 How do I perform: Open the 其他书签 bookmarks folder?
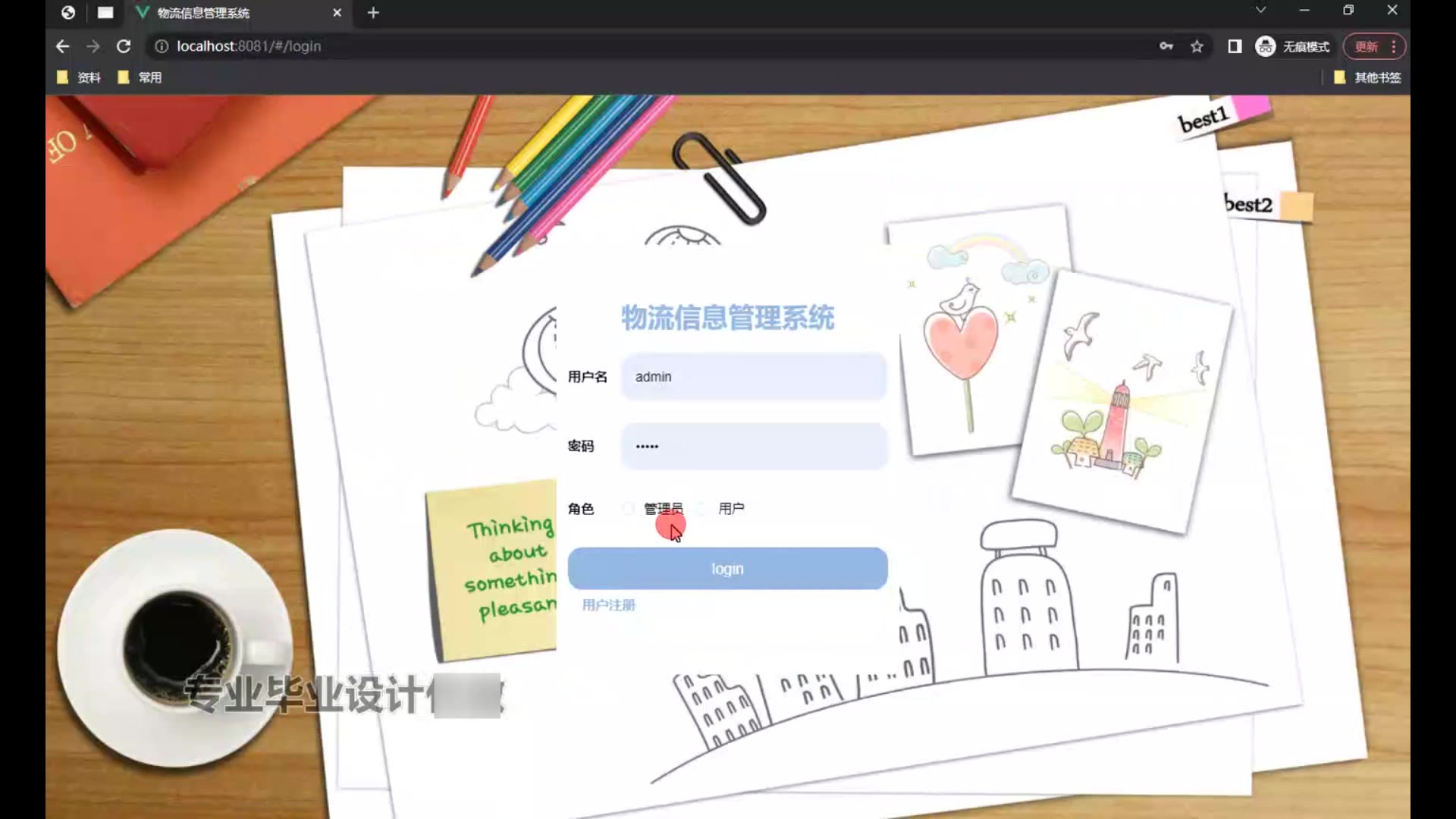tap(1368, 77)
